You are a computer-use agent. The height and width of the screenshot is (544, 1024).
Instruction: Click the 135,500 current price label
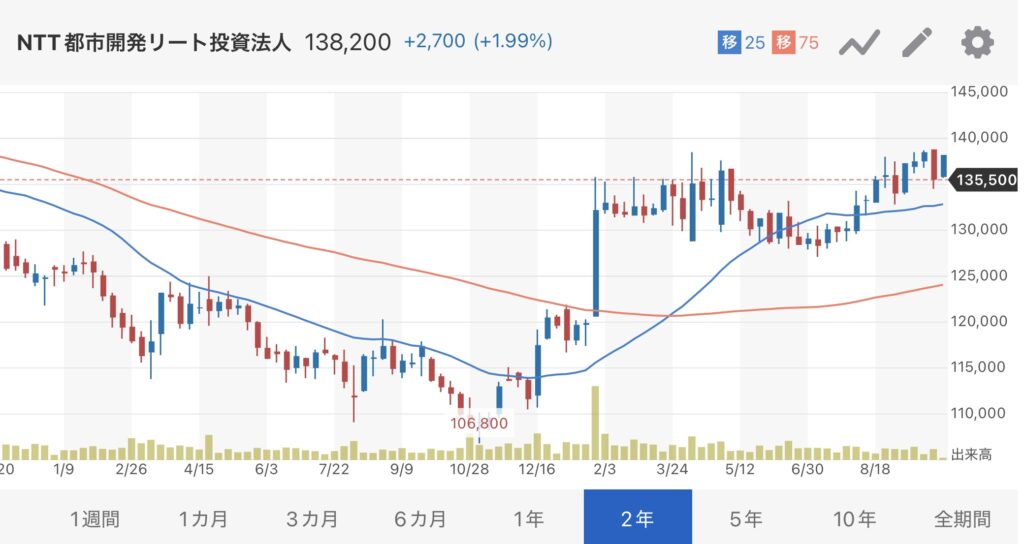point(986,180)
